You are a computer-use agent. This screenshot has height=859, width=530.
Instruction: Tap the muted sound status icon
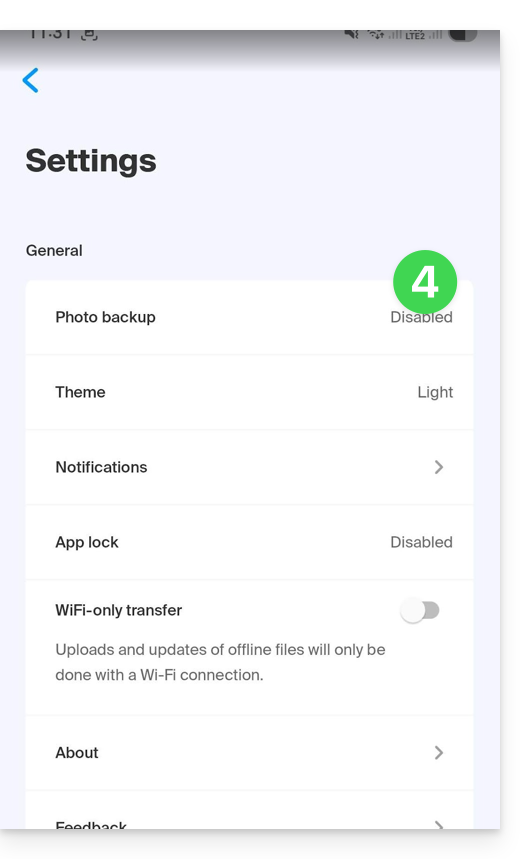[x=351, y=34]
